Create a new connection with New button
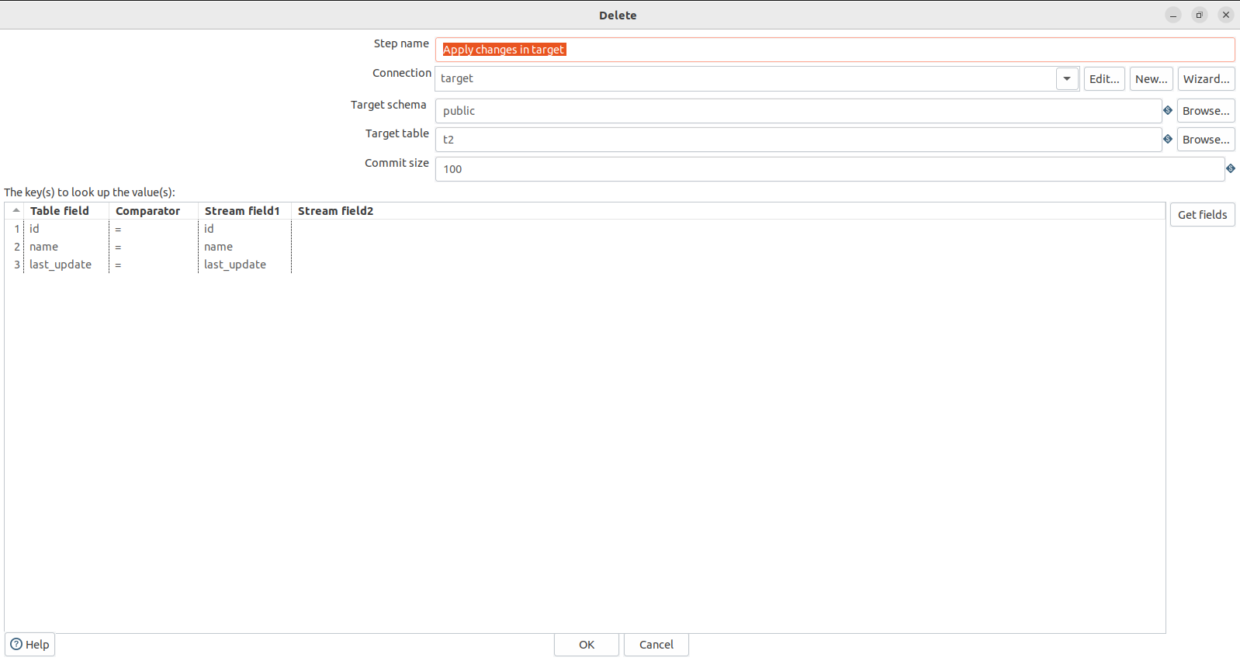The height and width of the screenshot is (661, 1240). click(1151, 78)
